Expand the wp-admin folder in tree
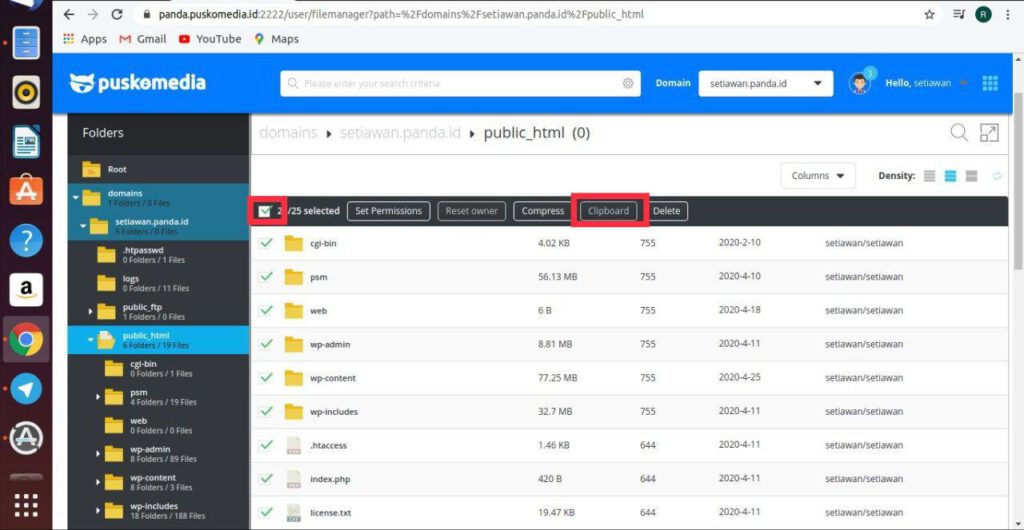 [x=98, y=454]
